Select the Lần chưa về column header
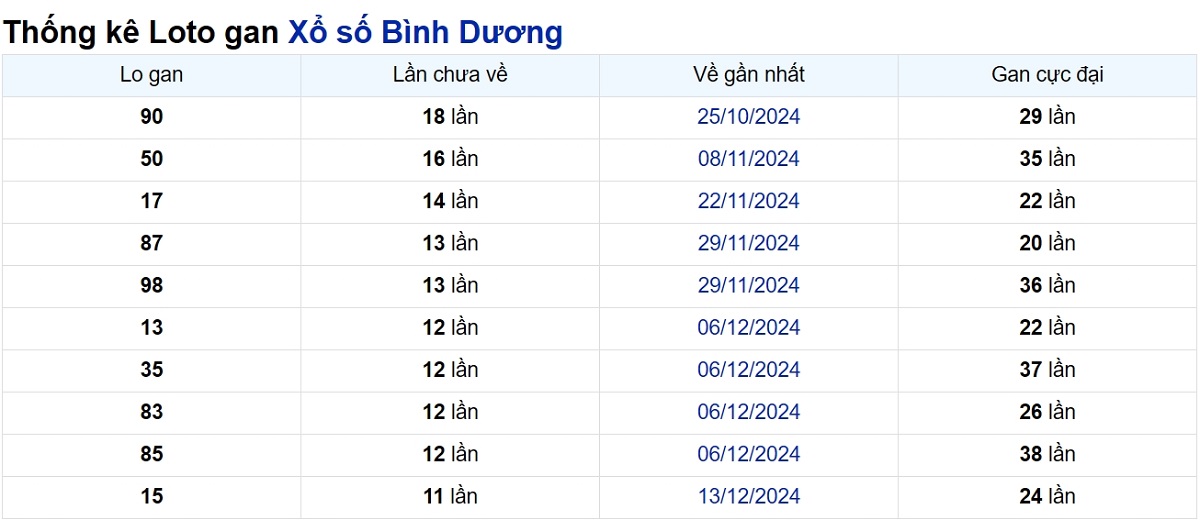Screen dimensions: 1200x520 (450, 75)
